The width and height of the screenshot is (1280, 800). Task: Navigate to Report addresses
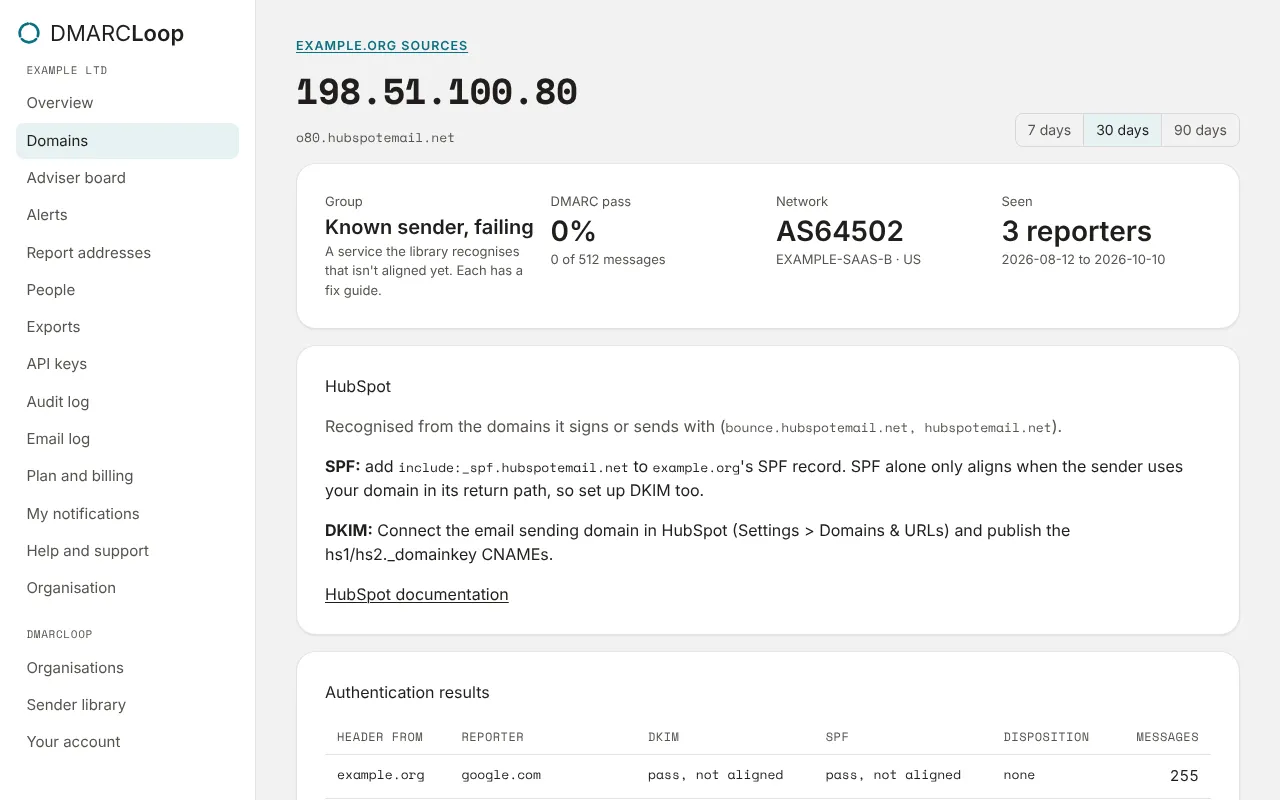pyautogui.click(x=127, y=253)
